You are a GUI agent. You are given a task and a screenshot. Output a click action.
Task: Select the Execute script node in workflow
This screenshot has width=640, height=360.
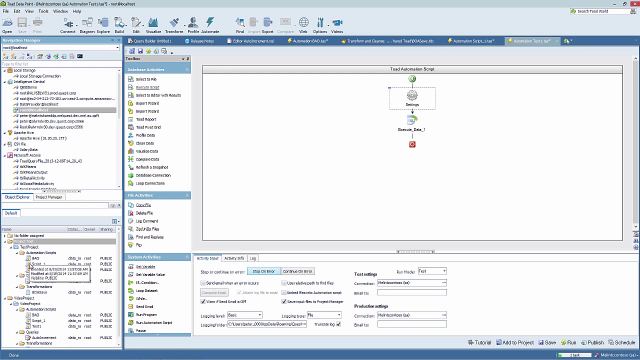point(412,123)
